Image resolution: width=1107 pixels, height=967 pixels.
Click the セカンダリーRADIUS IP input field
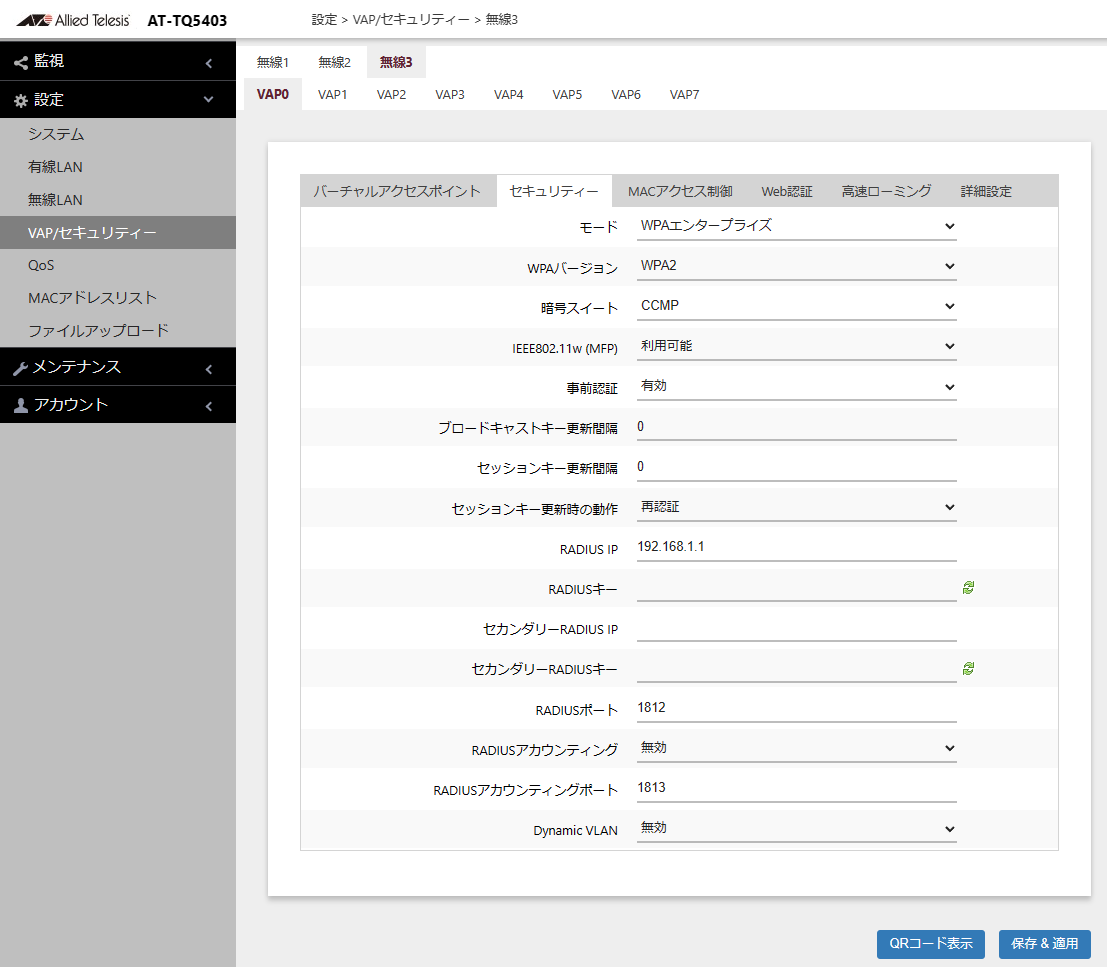click(x=796, y=627)
